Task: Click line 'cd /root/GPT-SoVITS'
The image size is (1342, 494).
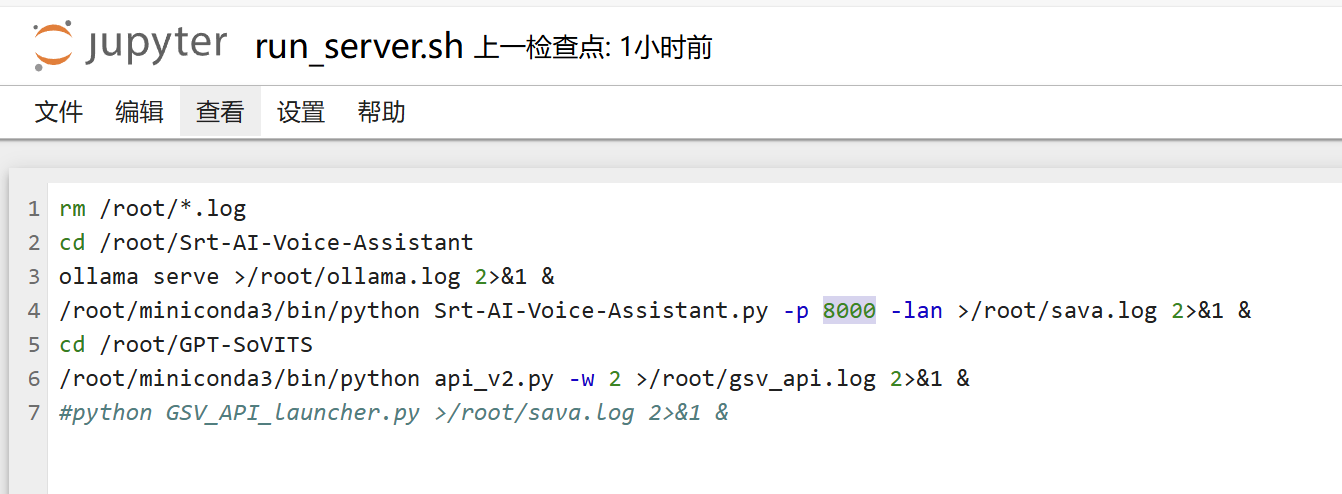Action: pos(186,345)
